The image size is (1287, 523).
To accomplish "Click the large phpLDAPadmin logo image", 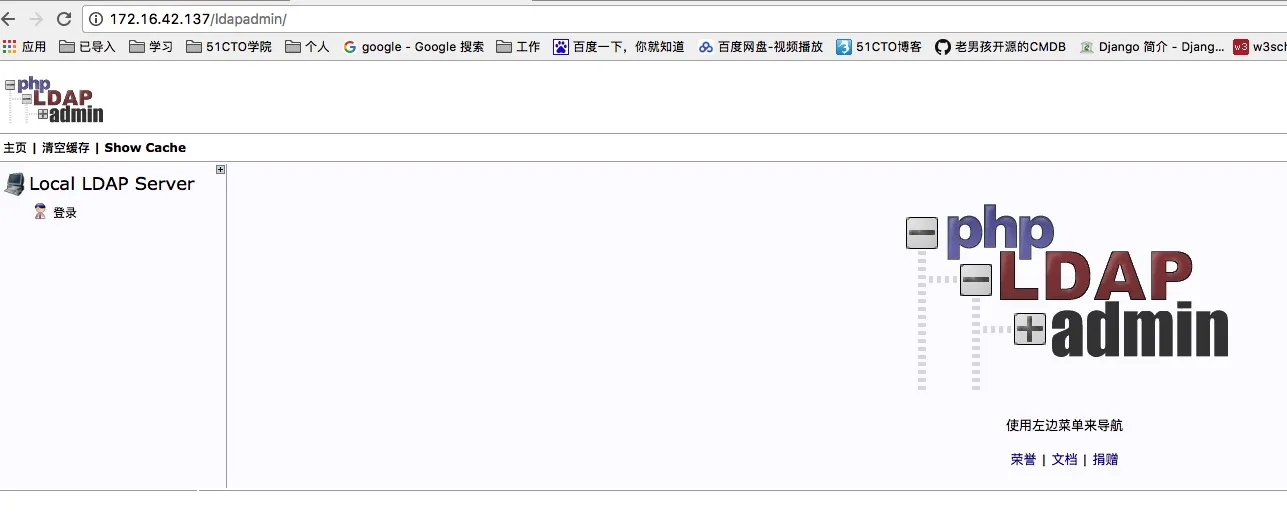I will pos(1067,300).
